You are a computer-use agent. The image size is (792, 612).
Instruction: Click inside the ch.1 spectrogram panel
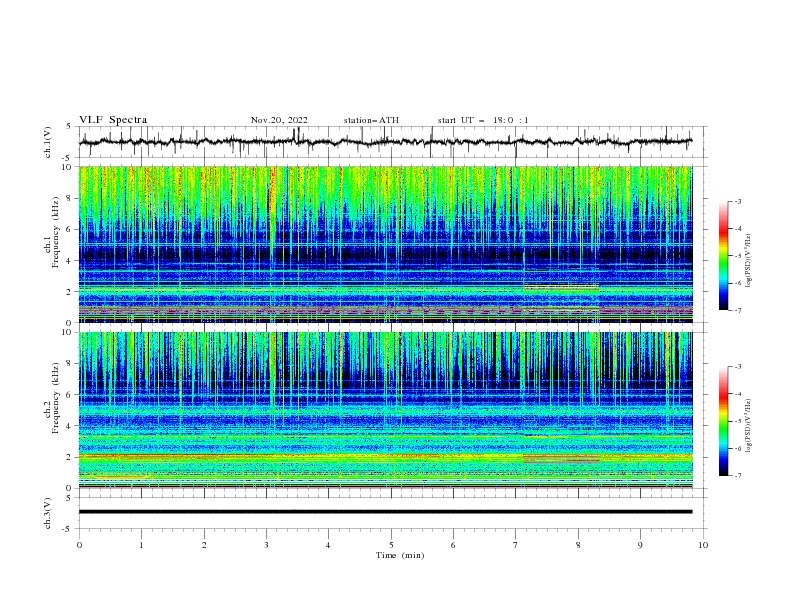pyautogui.click(x=385, y=244)
